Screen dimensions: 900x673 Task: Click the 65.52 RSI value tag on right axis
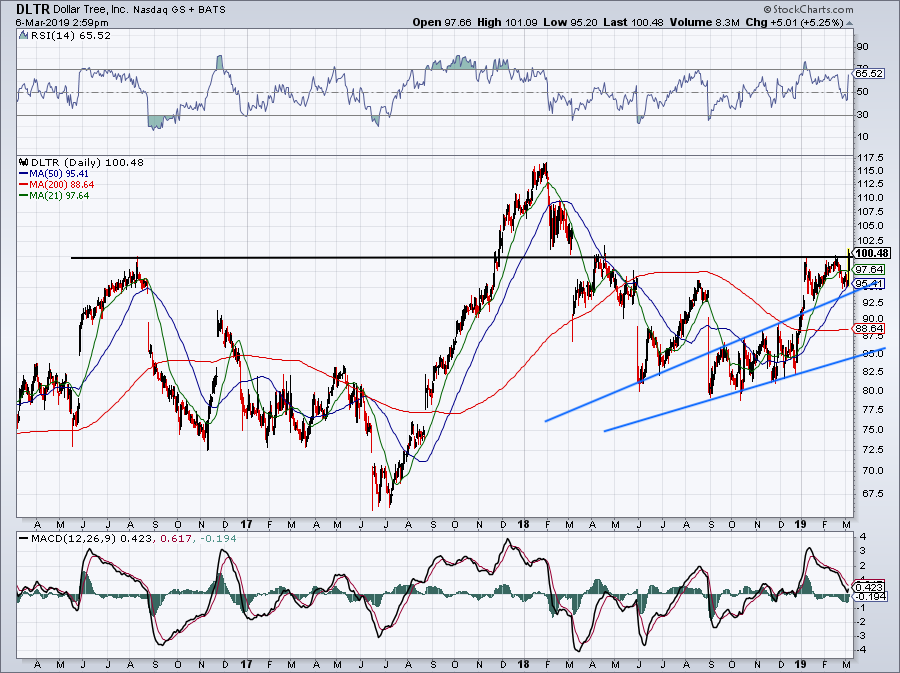pos(869,73)
